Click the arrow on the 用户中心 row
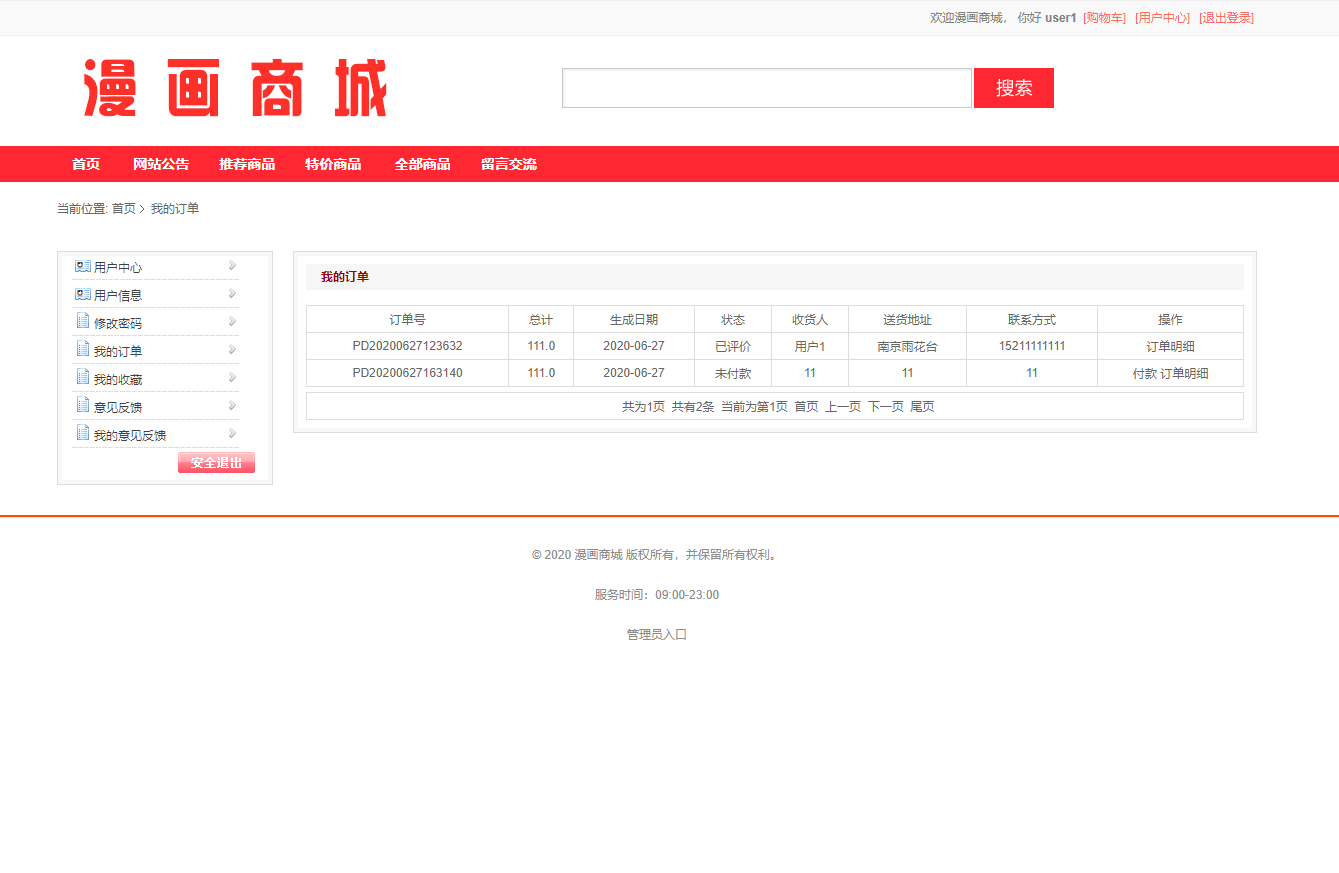 tap(232, 266)
